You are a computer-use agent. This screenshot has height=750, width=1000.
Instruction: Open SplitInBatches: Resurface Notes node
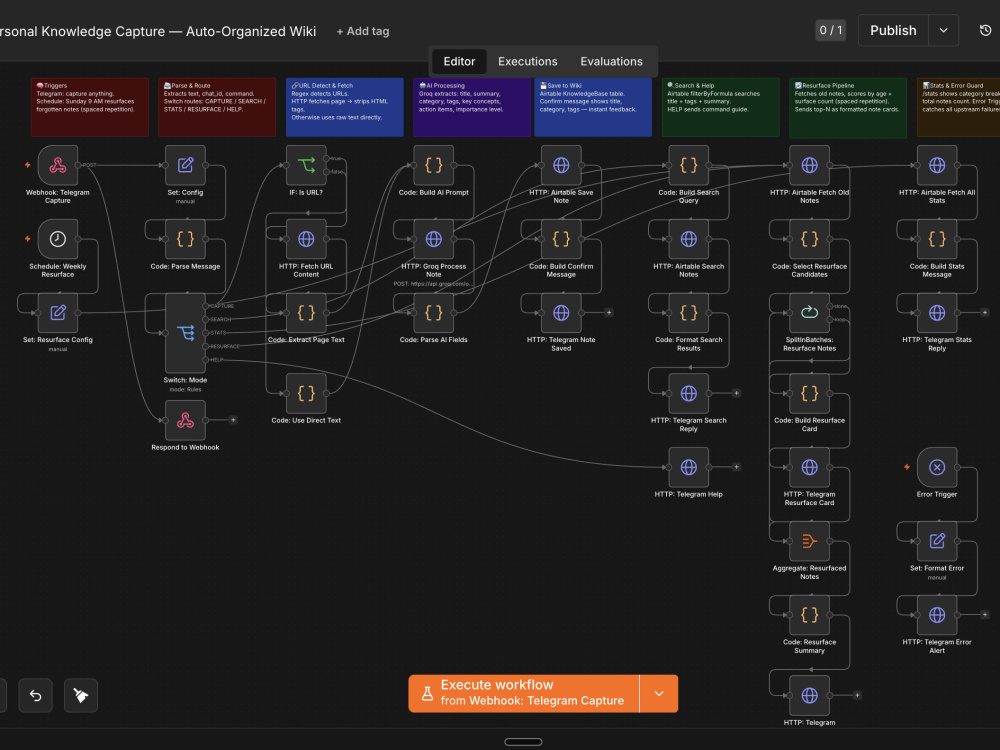[x=809, y=312]
